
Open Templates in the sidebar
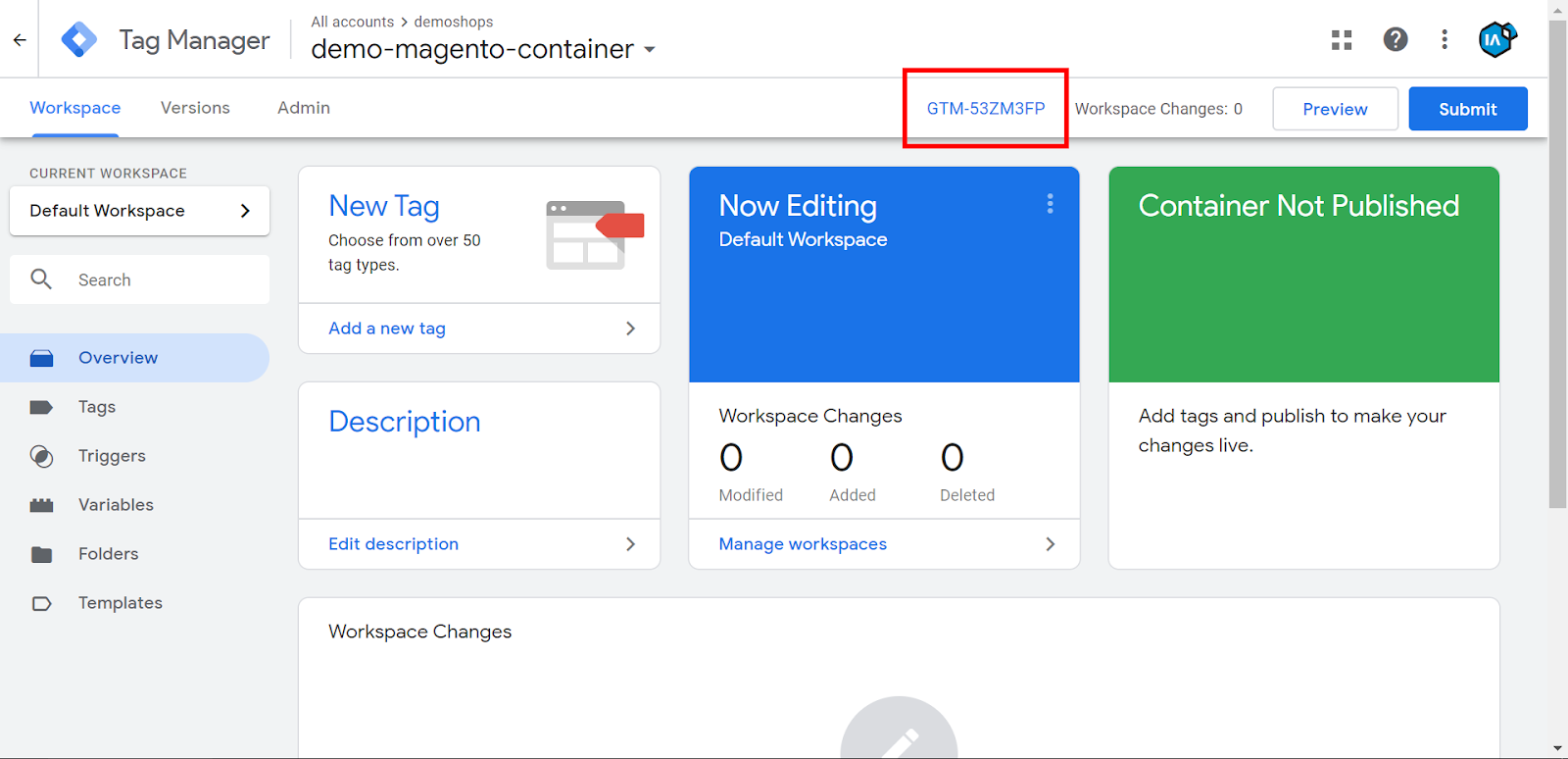coord(120,603)
